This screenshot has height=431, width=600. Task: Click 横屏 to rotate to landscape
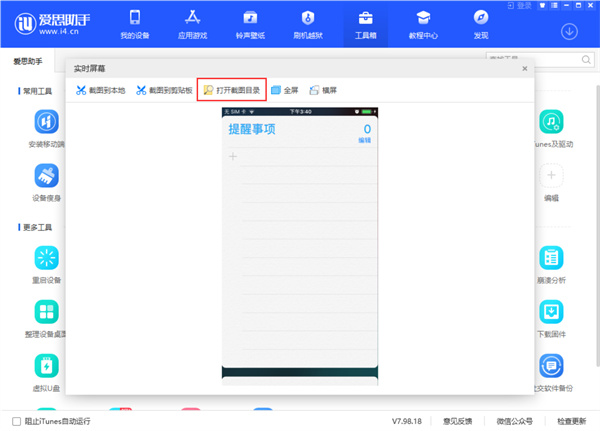point(325,90)
